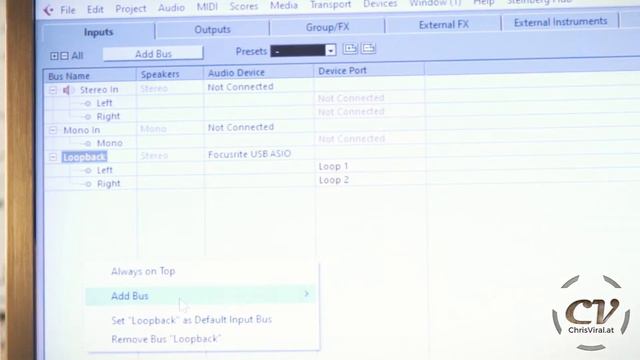
Task: Select the Stereo In bus name
Action: coord(99,90)
